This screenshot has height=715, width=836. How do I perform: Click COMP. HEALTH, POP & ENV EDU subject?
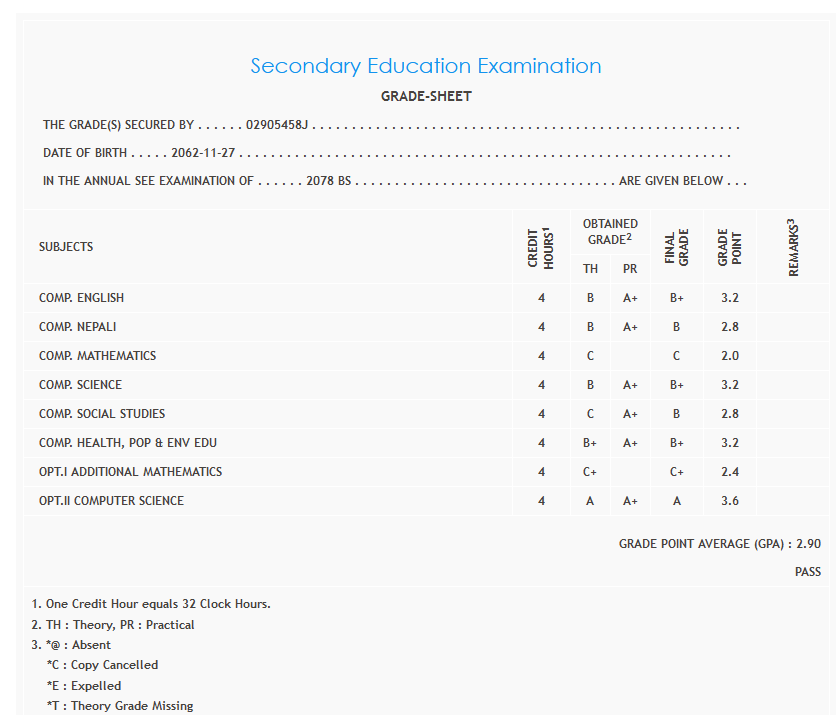pos(128,443)
